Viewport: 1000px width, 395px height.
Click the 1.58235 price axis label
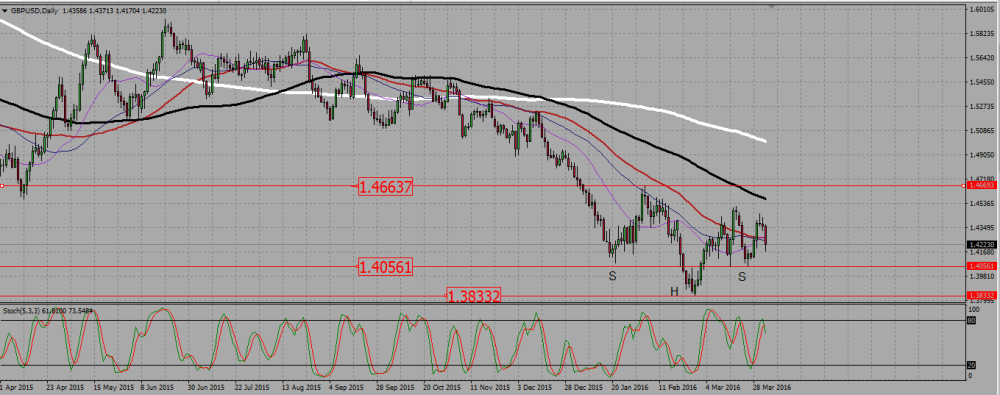click(981, 34)
